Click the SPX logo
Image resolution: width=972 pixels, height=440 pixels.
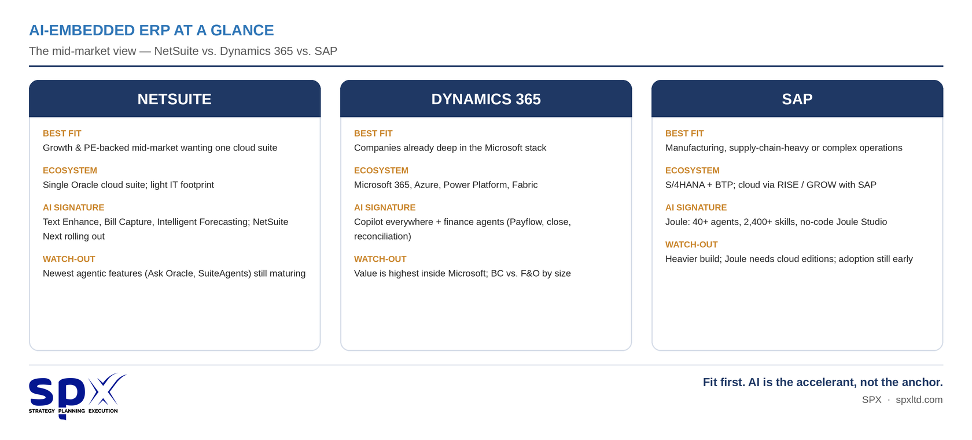tap(77, 396)
